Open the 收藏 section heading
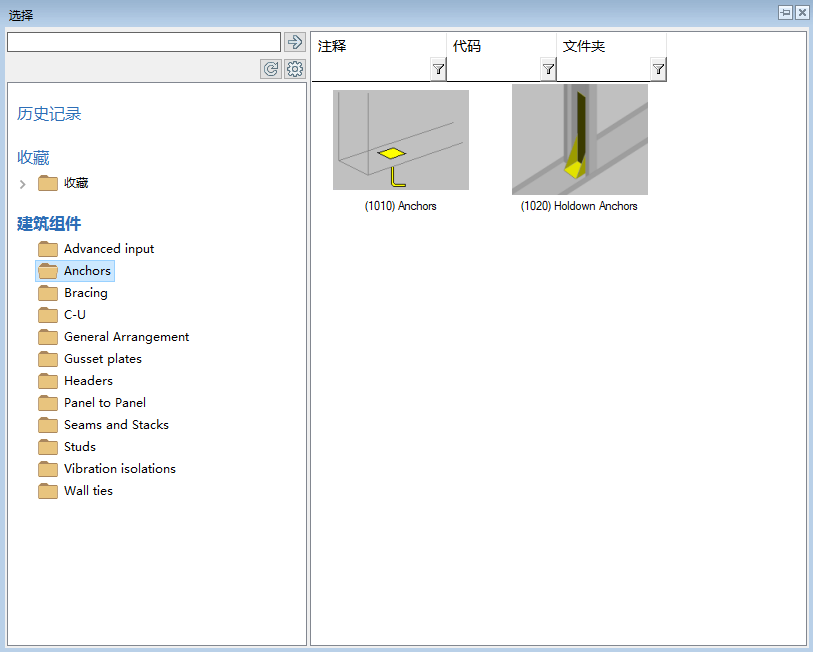The height and width of the screenshot is (652, 813). [x=33, y=157]
